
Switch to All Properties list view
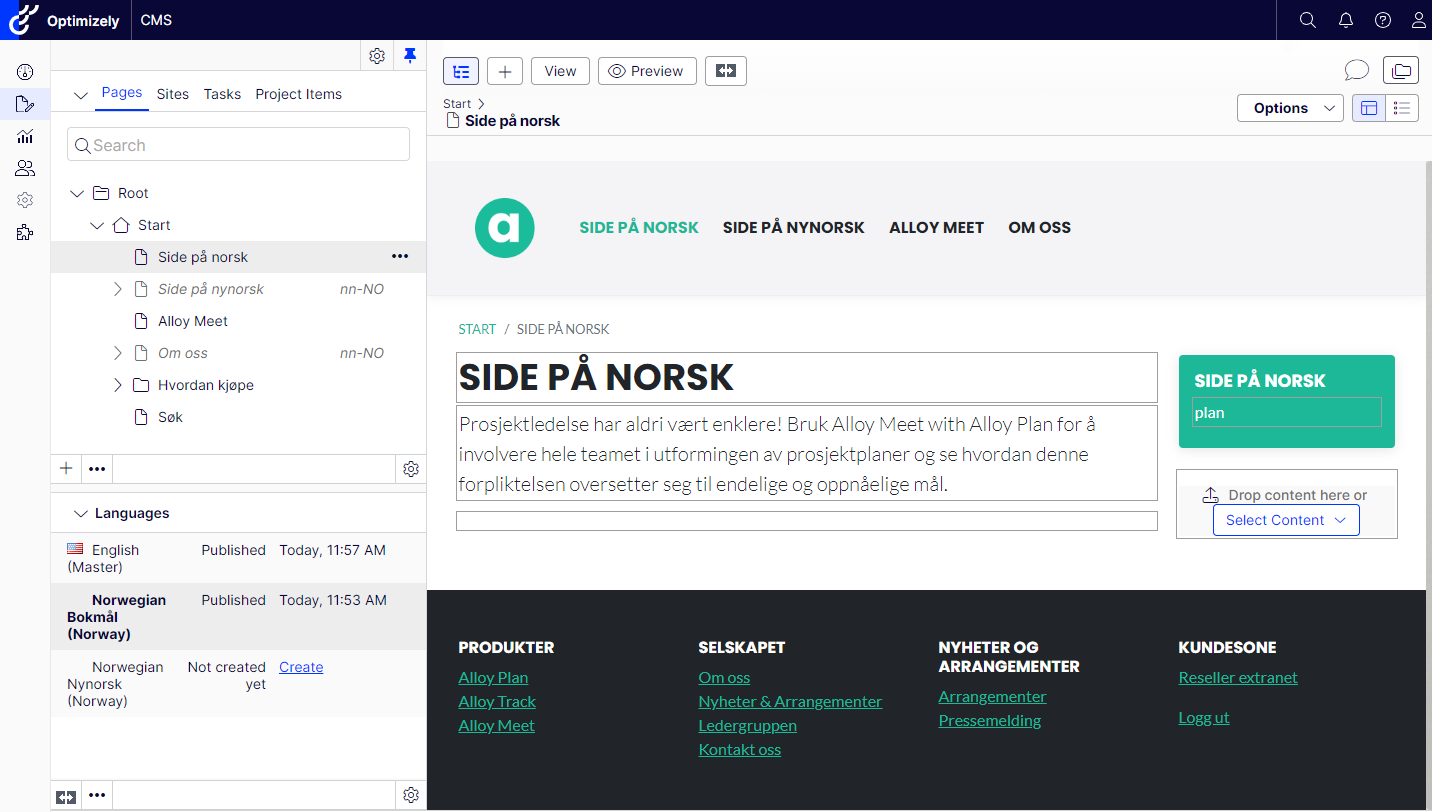tap(1402, 108)
